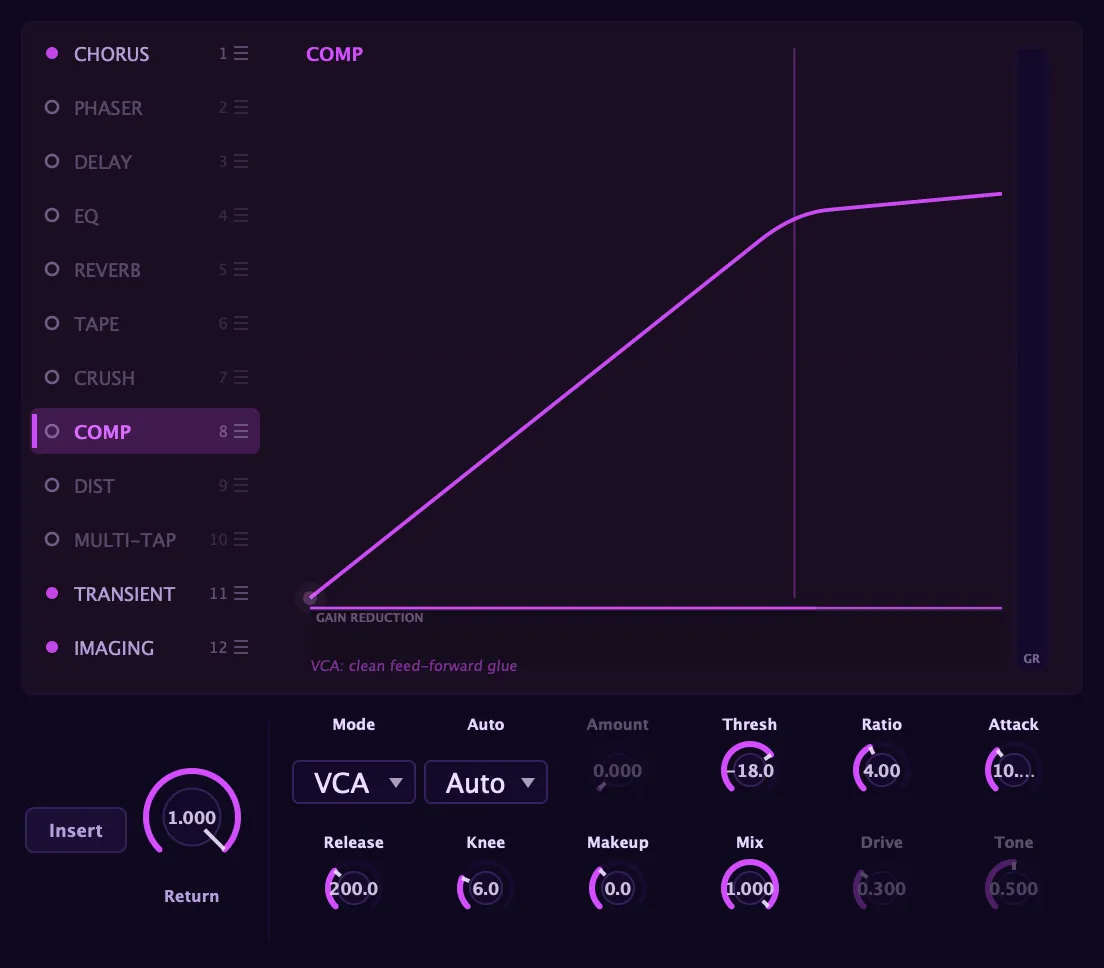1104x968 pixels.
Task: Select the IMAGING effect slot
Action: pyautogui.click(x=146, y=647)
